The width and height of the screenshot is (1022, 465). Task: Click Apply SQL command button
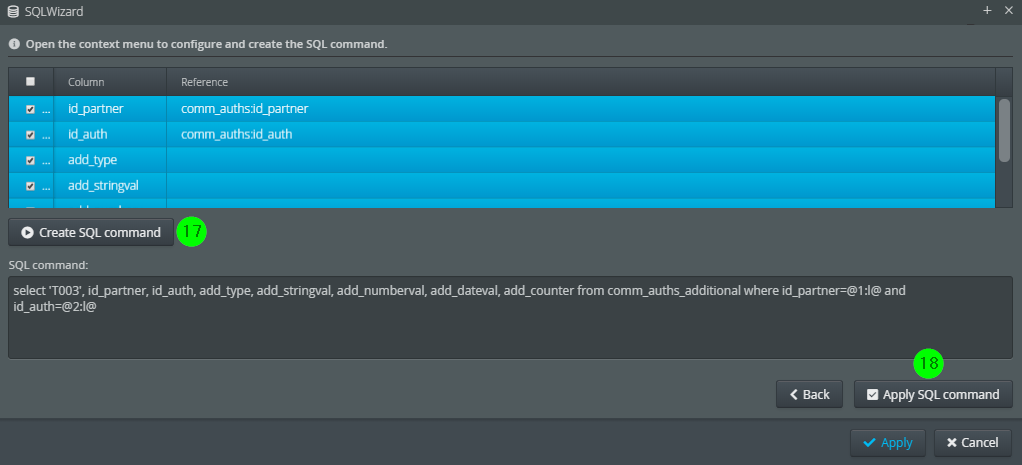[933, 394]
